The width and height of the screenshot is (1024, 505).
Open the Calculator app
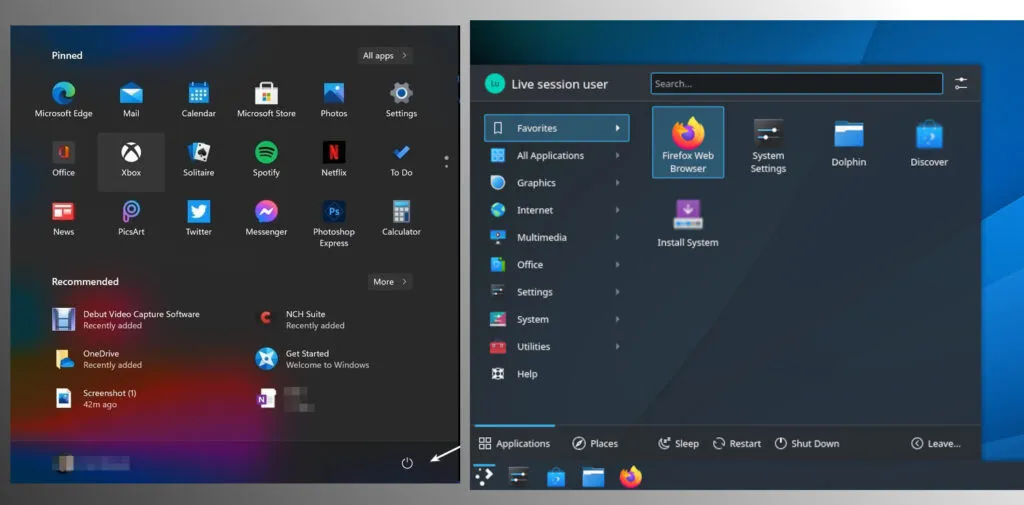tap(401, 220)
